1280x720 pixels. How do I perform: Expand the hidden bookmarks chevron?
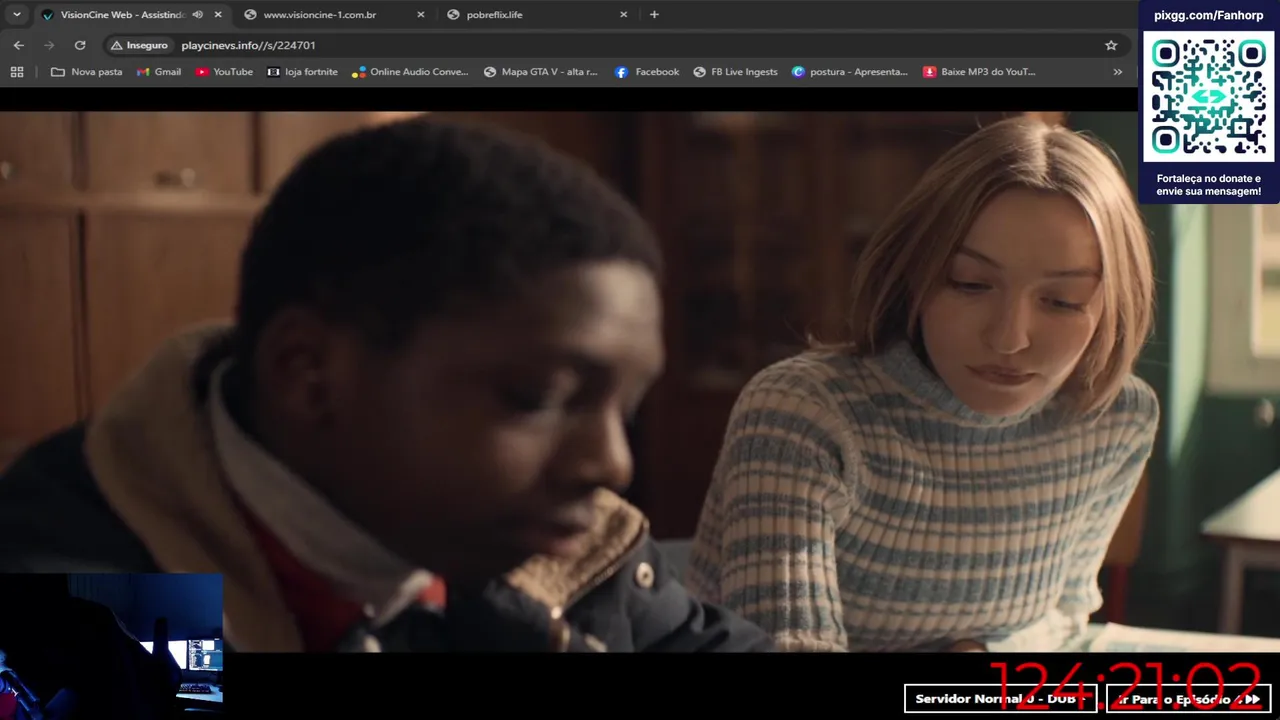(1117, 72)
